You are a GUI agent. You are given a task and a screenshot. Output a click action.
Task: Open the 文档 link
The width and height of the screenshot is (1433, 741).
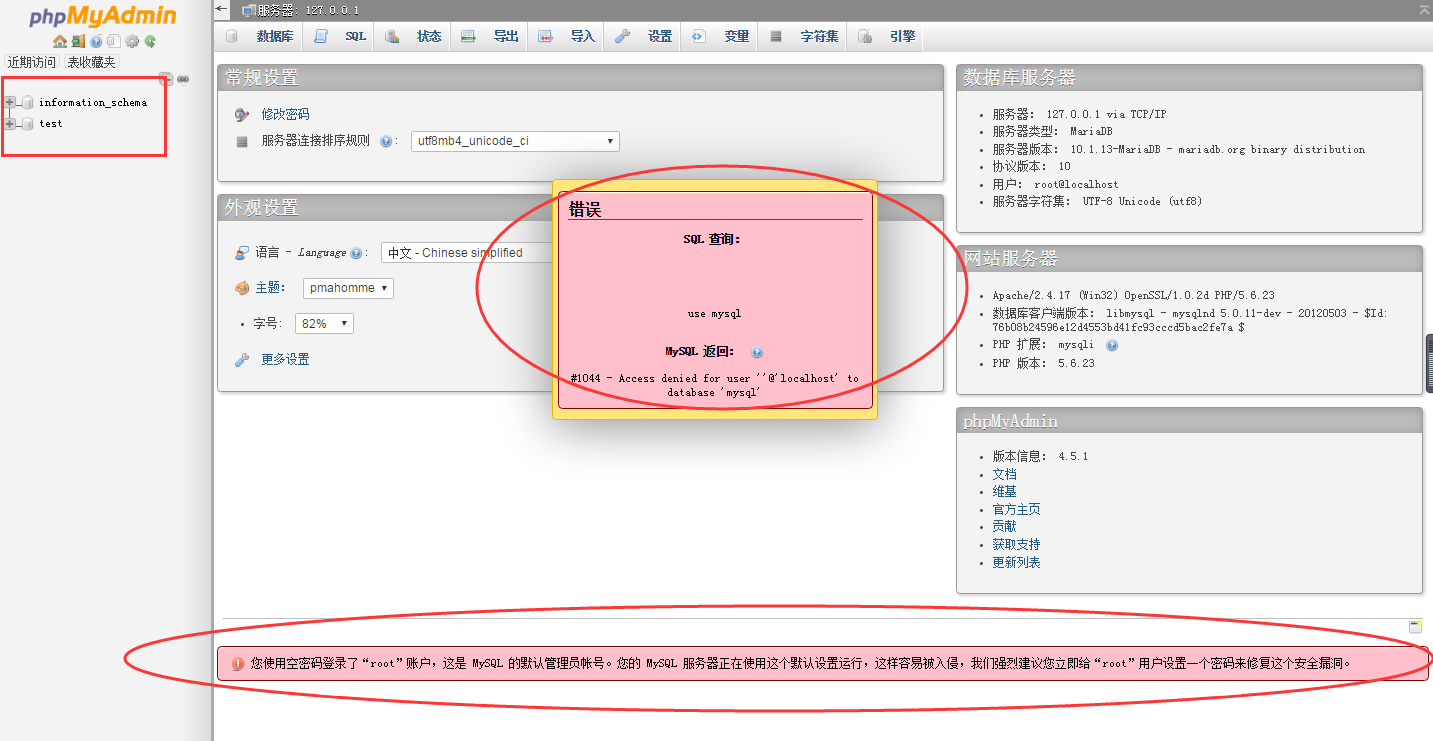pyautogui.click(x=1004, y=474)
